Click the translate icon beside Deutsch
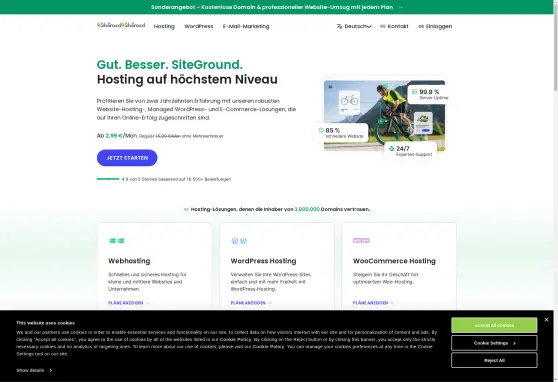The height and width of the screenshot is (382, 558). click(339, 26)
